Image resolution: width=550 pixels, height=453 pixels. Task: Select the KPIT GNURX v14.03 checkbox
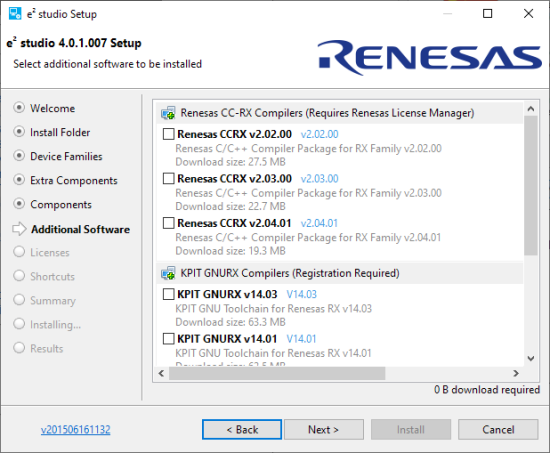click(168, 294)
